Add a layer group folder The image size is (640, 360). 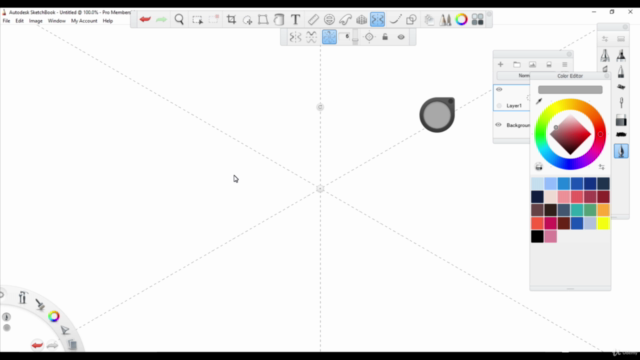pos(517,64)
